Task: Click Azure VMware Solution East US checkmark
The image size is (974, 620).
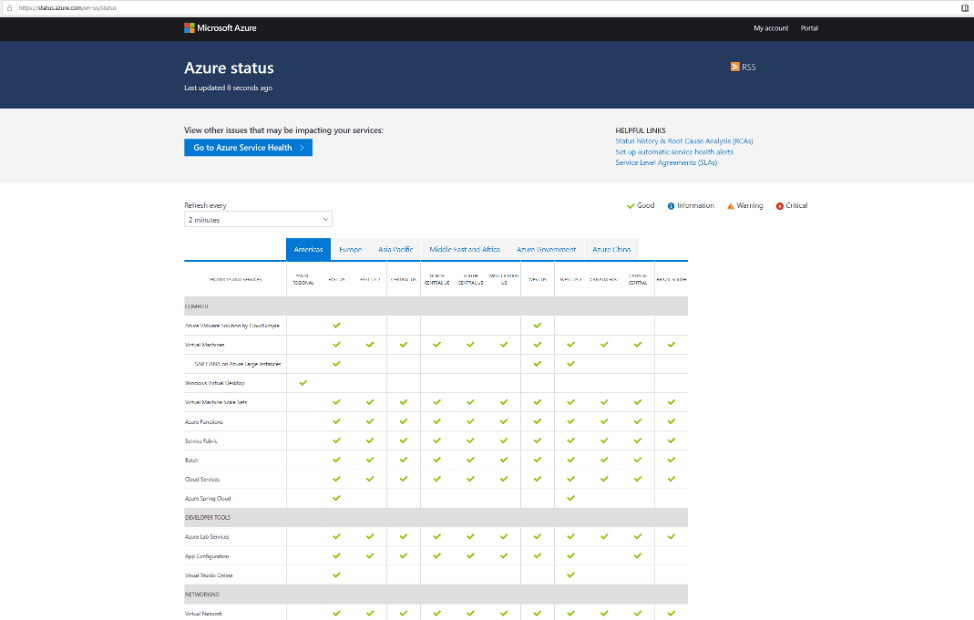Action: 337,326
